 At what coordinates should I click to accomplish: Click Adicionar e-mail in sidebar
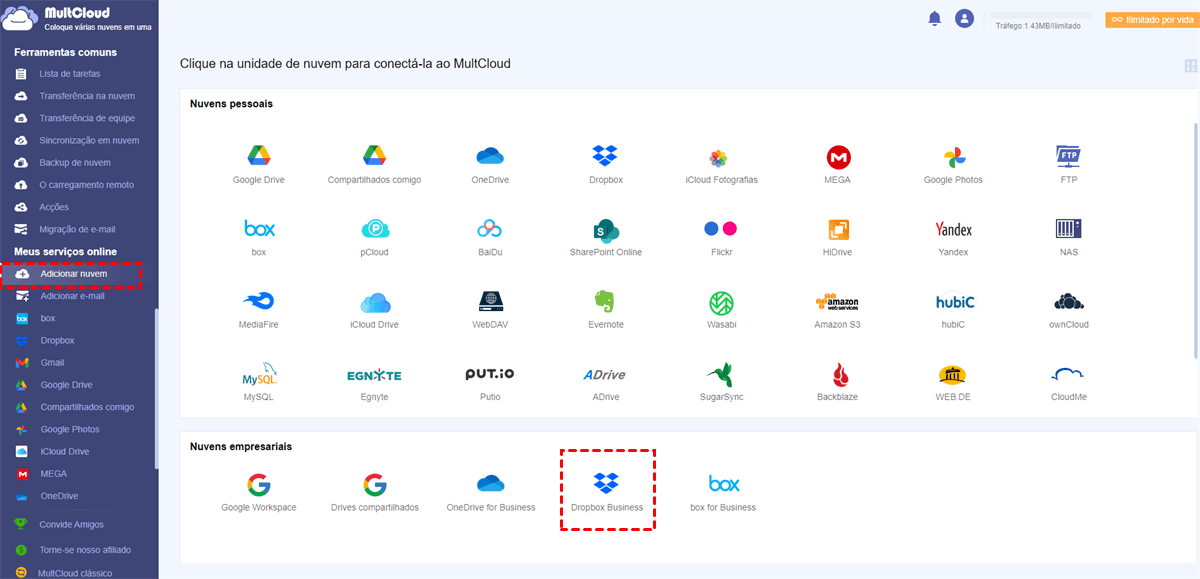pyautogui.click(x=72, y=296)
